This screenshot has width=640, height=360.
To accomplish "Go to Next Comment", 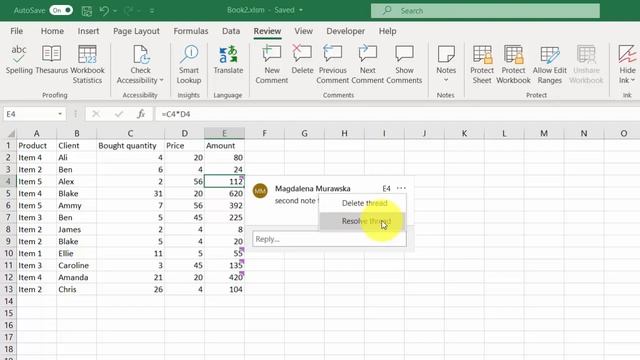I will click(367, 64).
